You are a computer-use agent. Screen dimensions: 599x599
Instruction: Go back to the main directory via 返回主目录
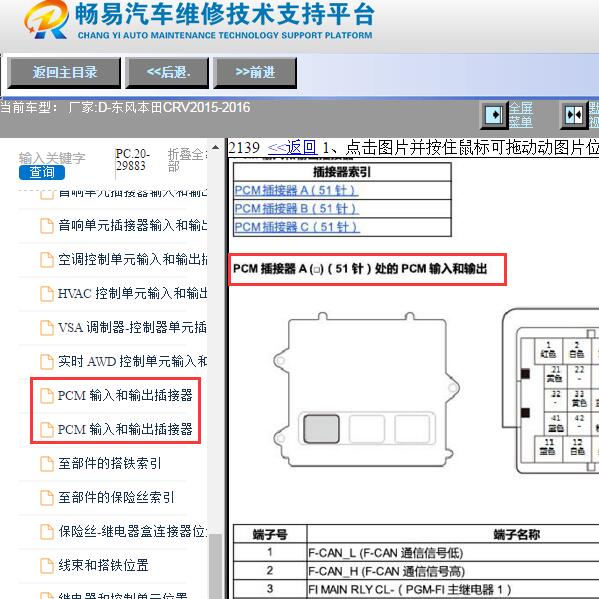pos(64,73)
